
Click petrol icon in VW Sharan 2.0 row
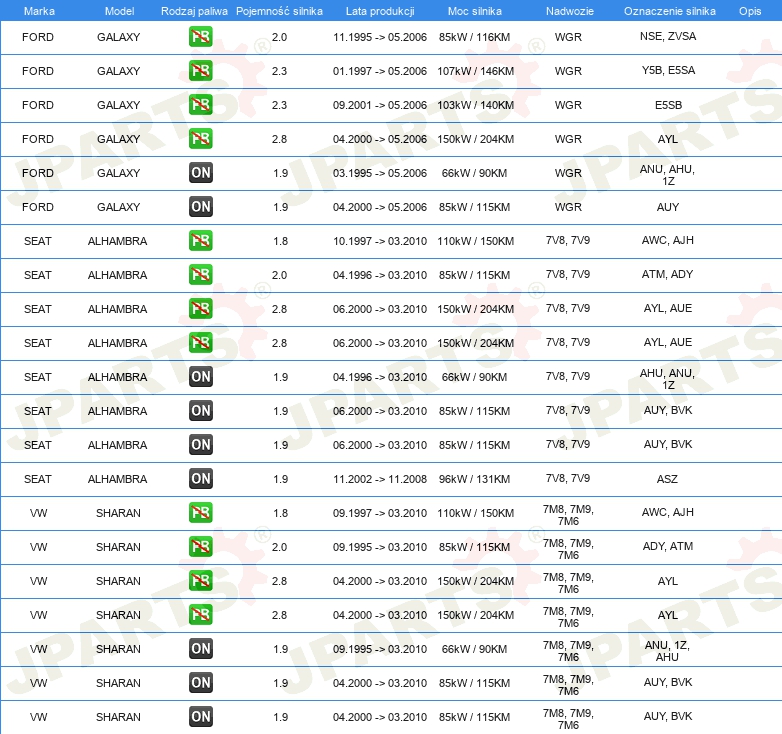point(200,546)
